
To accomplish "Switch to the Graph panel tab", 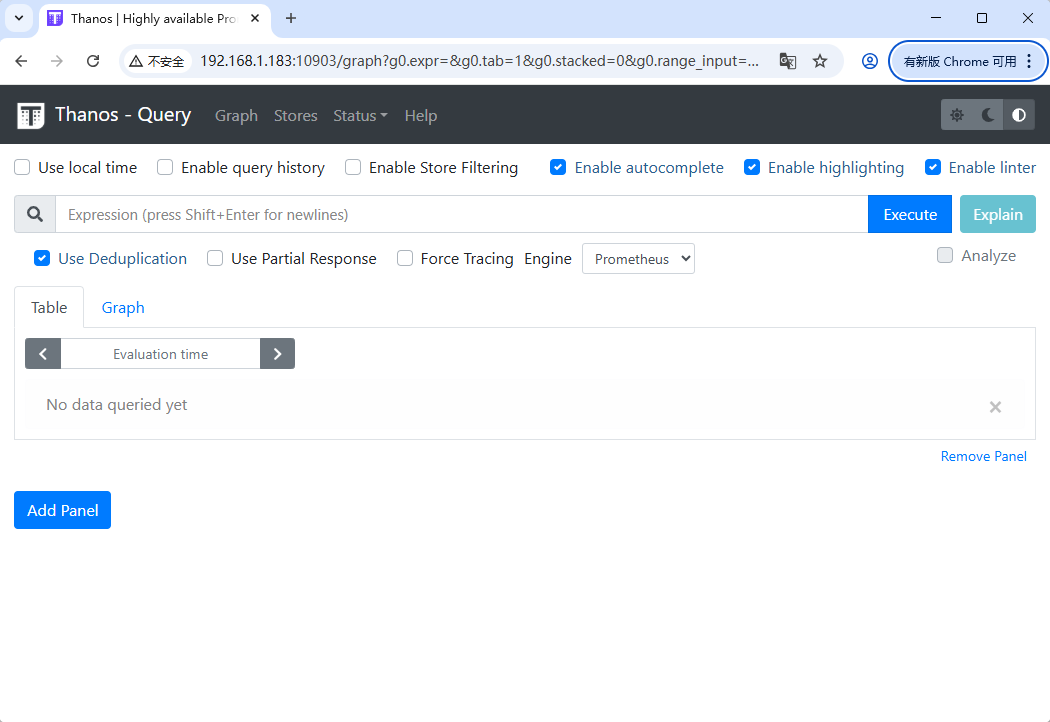I will coord(123,308).
